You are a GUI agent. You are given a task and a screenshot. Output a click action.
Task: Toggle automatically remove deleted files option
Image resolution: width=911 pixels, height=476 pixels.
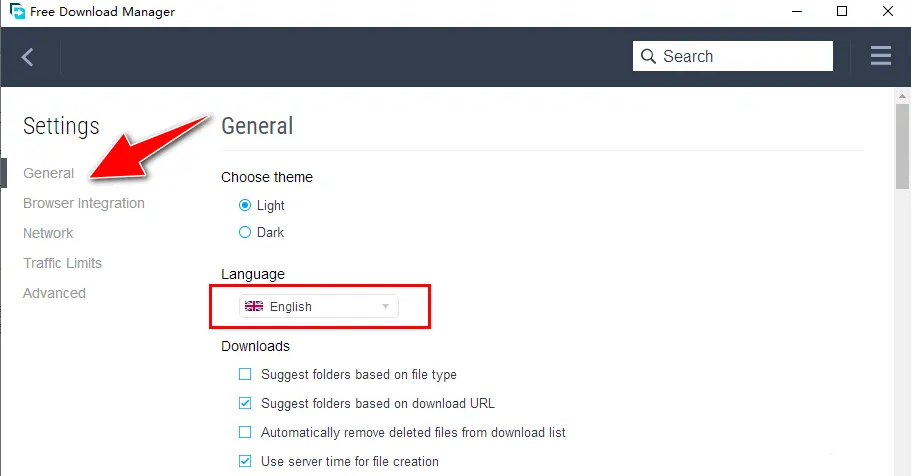point(245,433)
